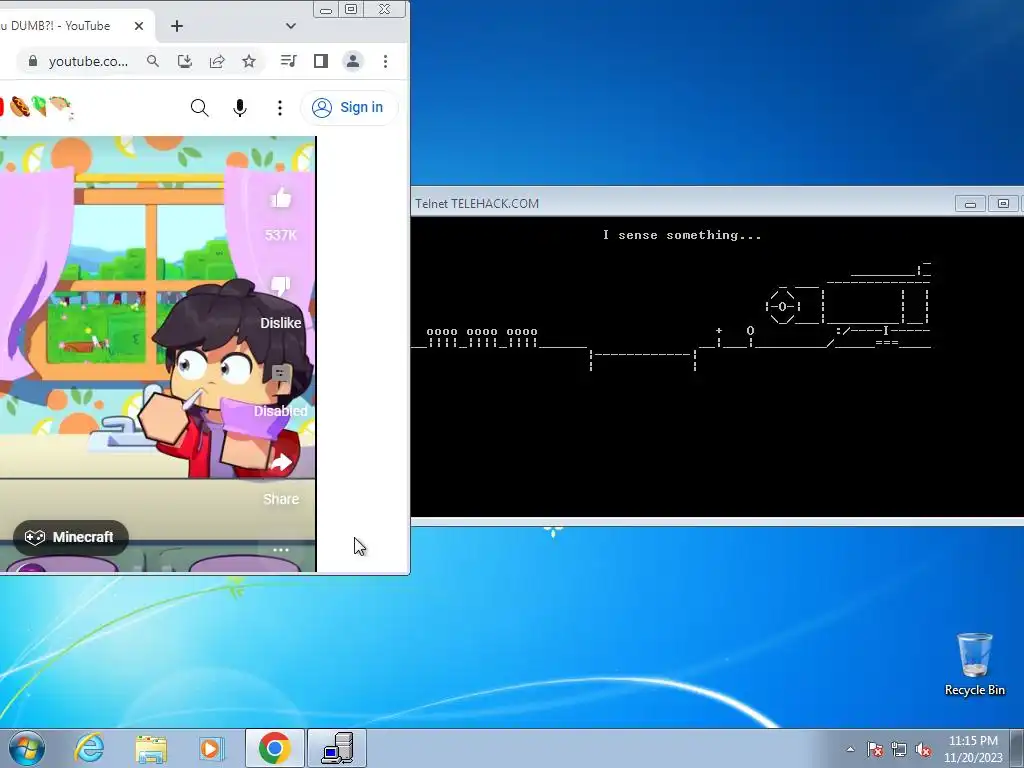Open Windows Media Player from taskbar
Image resolution: width=1024 pixels, height=768 pixels.
click(x=211, y=748)
